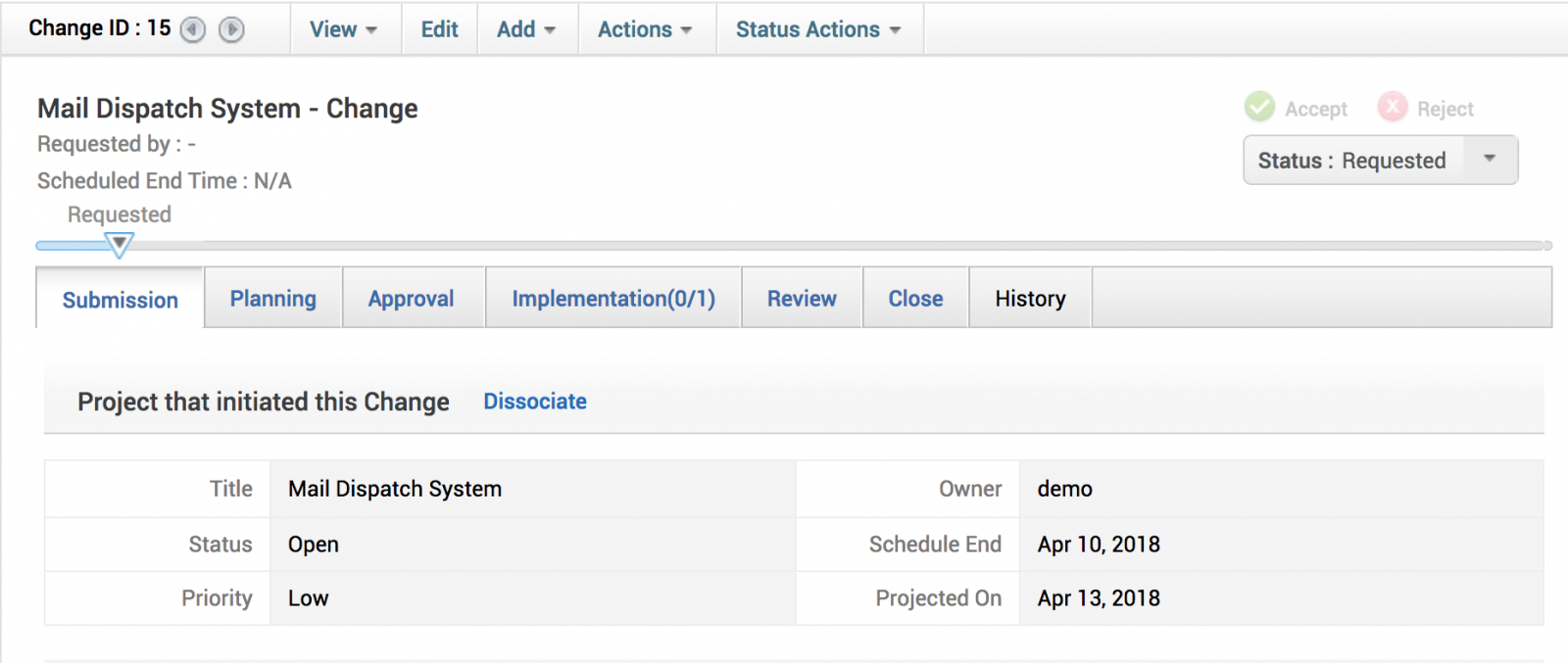Switch to the Submission tab
1568x663 pixels.
point(121,300)
